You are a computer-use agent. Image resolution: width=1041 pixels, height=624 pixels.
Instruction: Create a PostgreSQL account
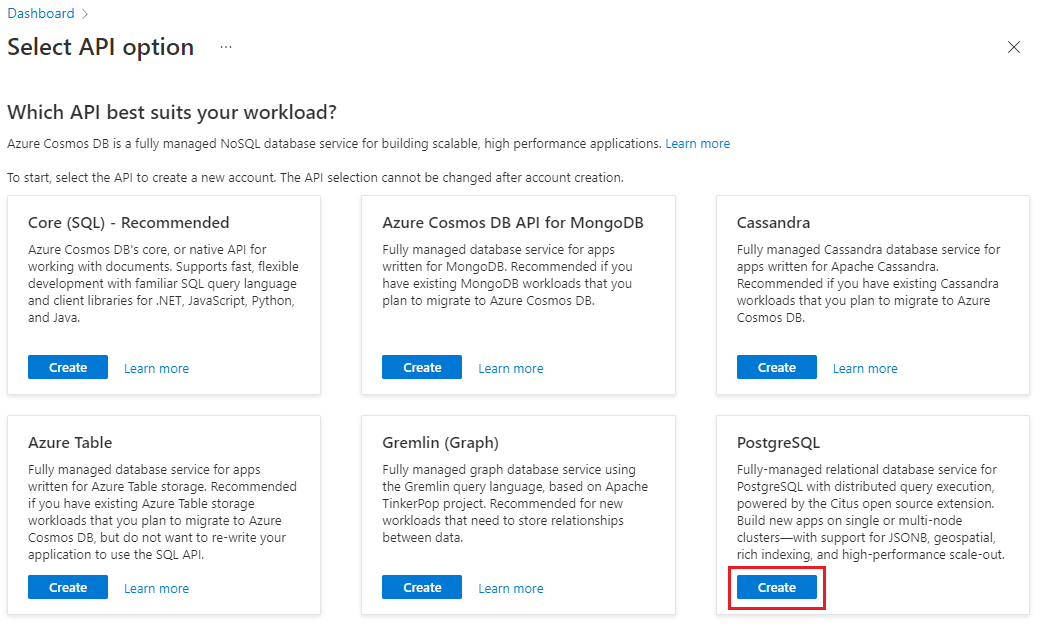pos(776,587)
